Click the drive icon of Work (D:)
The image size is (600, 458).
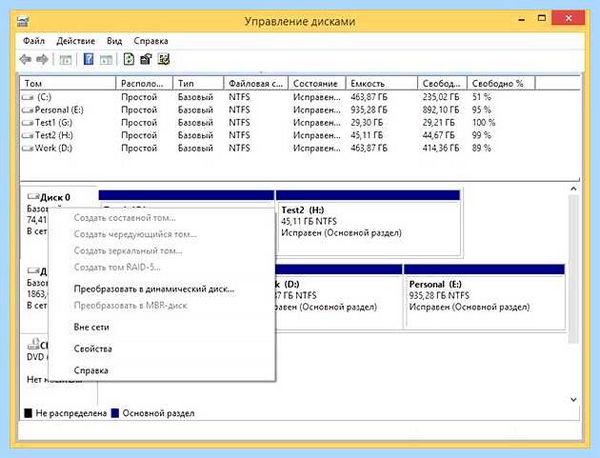coord(28,148)
